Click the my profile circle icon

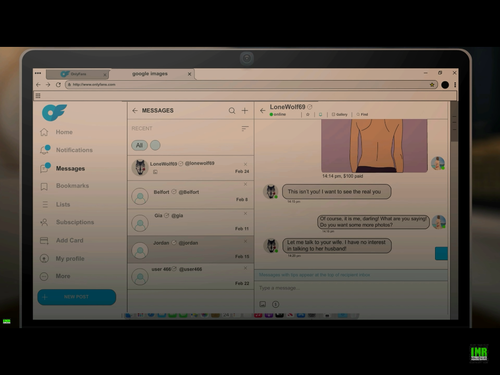(44, 258)
